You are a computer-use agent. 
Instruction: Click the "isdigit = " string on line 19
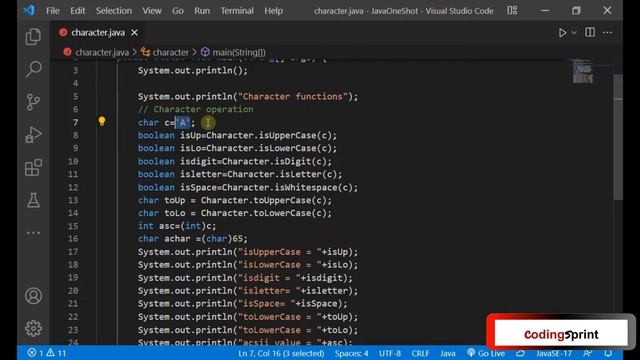pos(269,278)
